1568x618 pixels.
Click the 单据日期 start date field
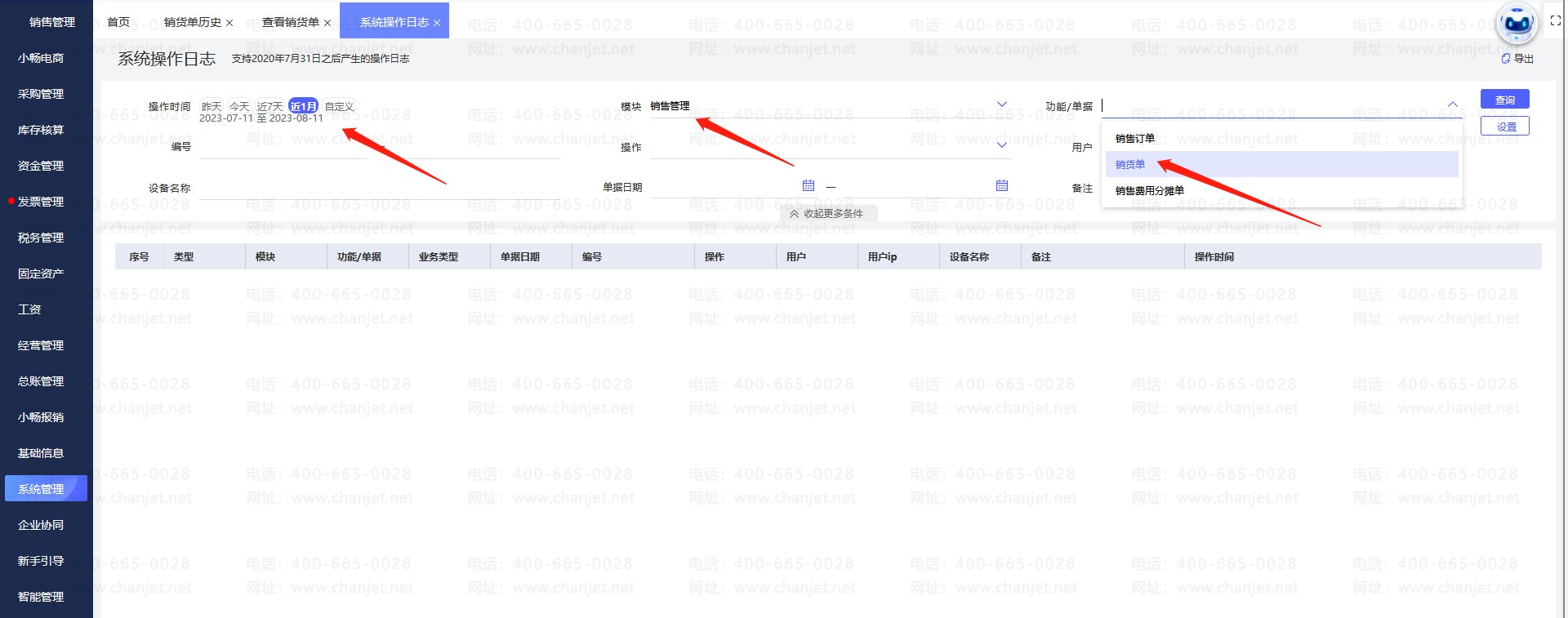(733, 186)
